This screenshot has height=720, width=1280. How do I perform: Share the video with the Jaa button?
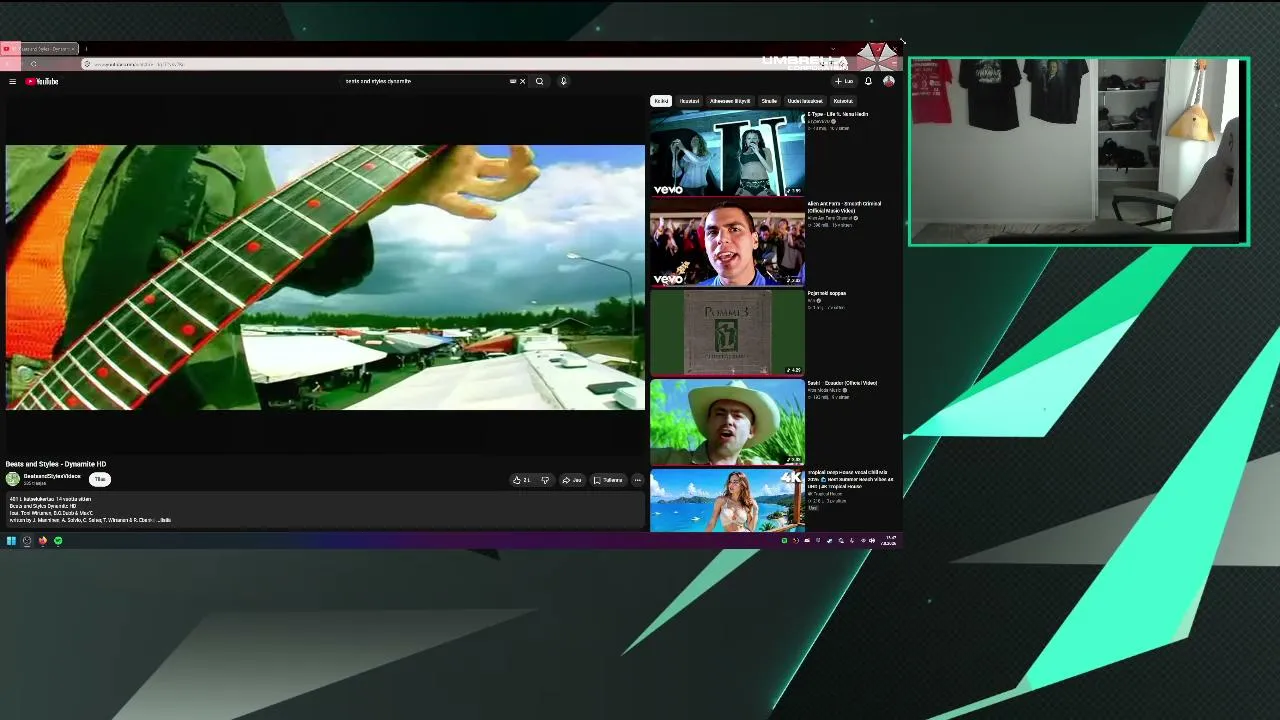coord(572,480)
